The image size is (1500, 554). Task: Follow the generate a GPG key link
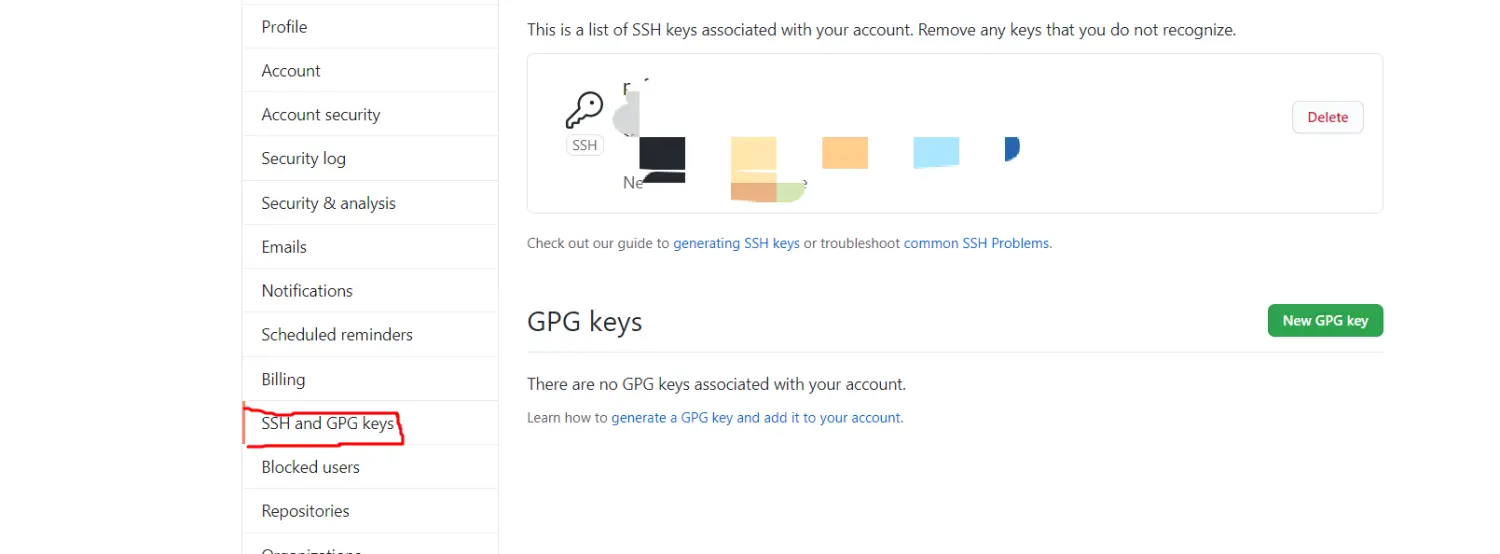point(757,418)
